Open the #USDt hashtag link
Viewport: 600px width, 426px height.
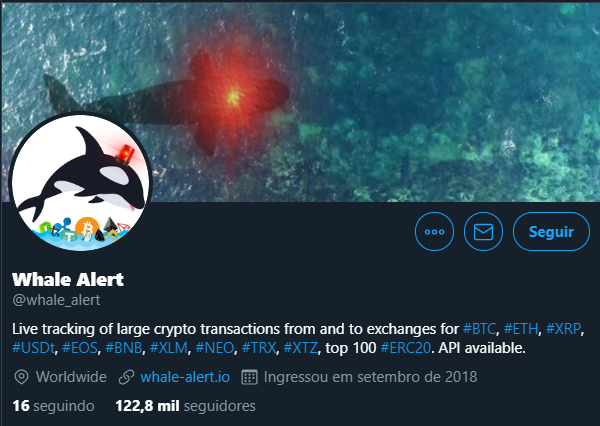pos(33,348)
